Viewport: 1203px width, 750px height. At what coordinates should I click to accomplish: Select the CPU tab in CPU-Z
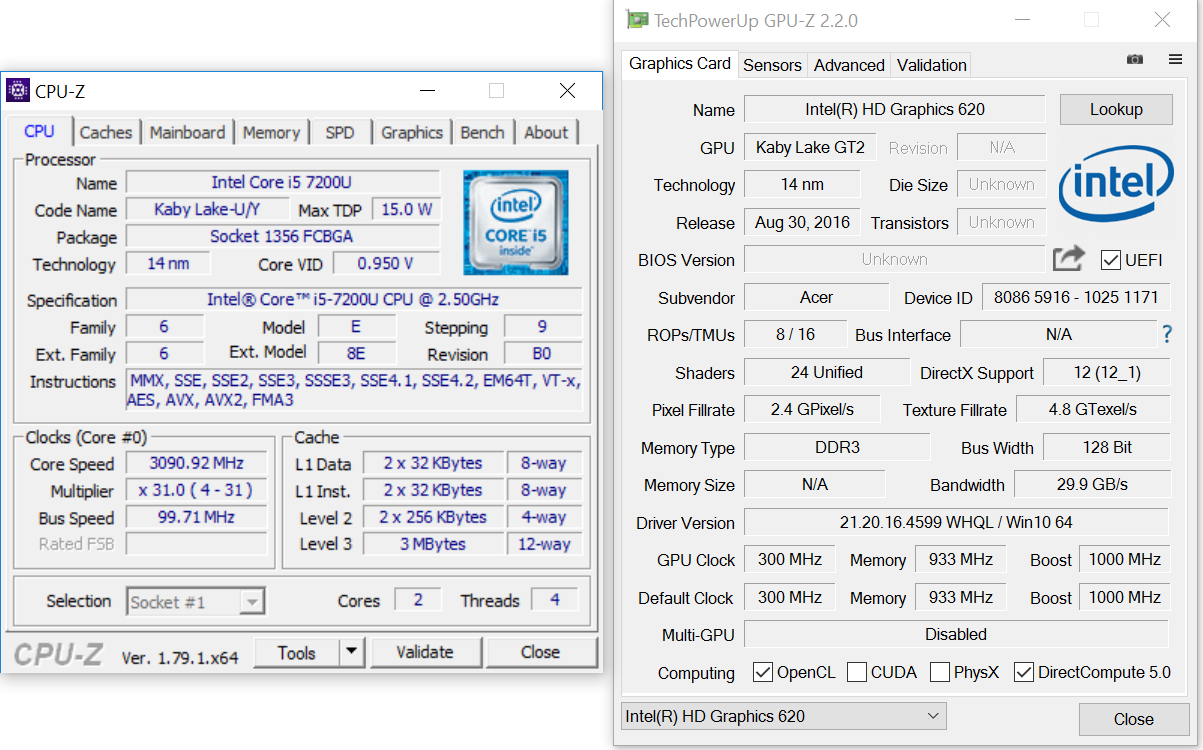pos(40,131)
